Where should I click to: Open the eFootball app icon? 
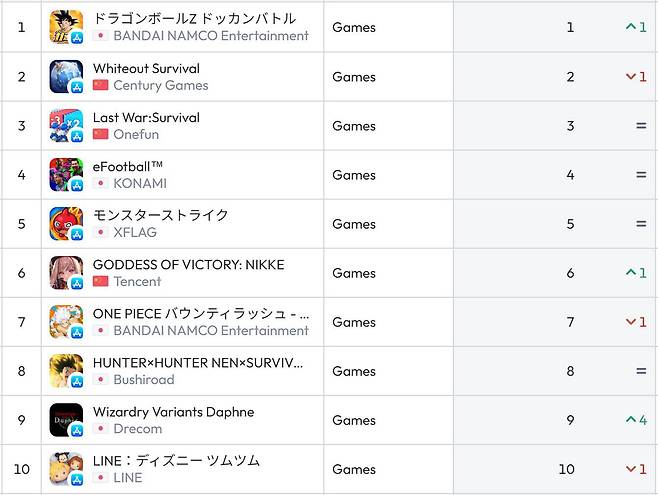[66, 175]
